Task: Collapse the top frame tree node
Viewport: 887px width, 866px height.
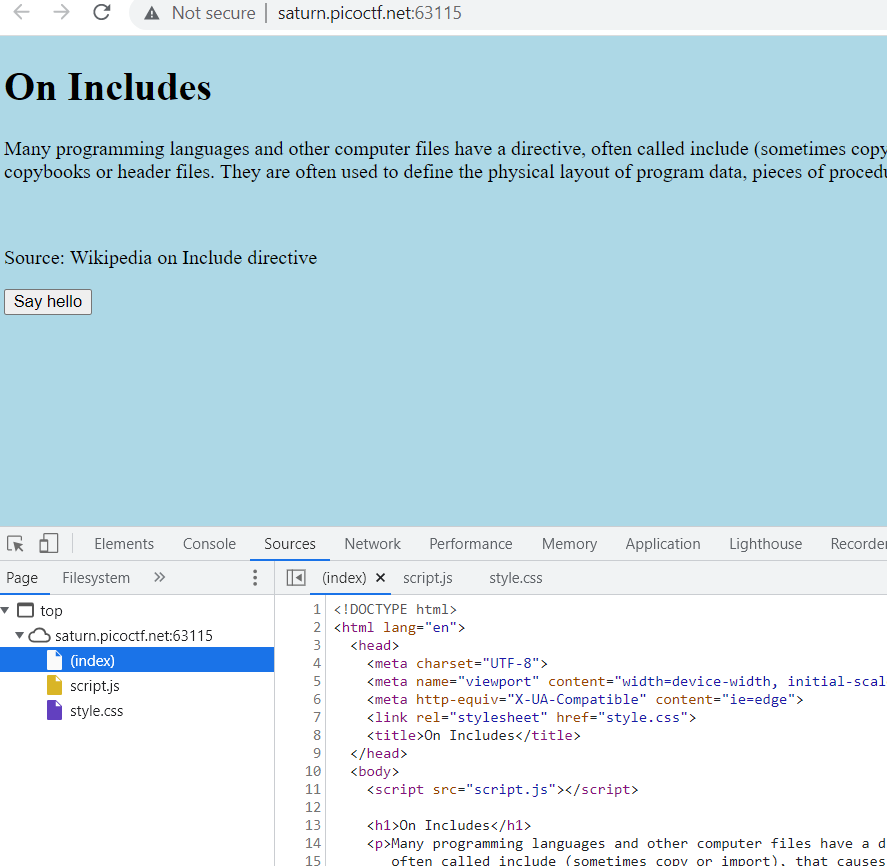Action: tap(6, 610)
